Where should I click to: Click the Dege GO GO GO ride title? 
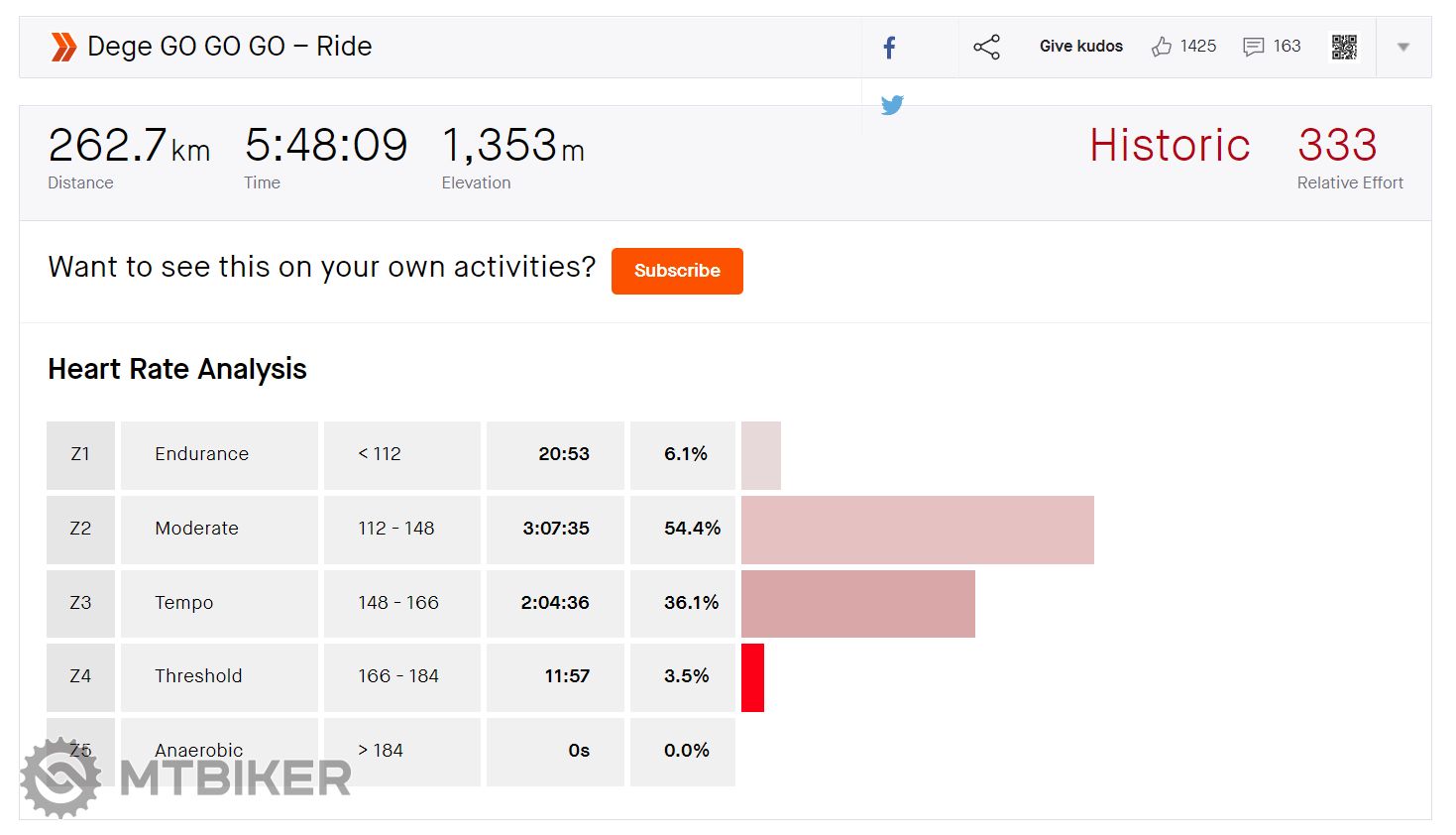(230, 47)
